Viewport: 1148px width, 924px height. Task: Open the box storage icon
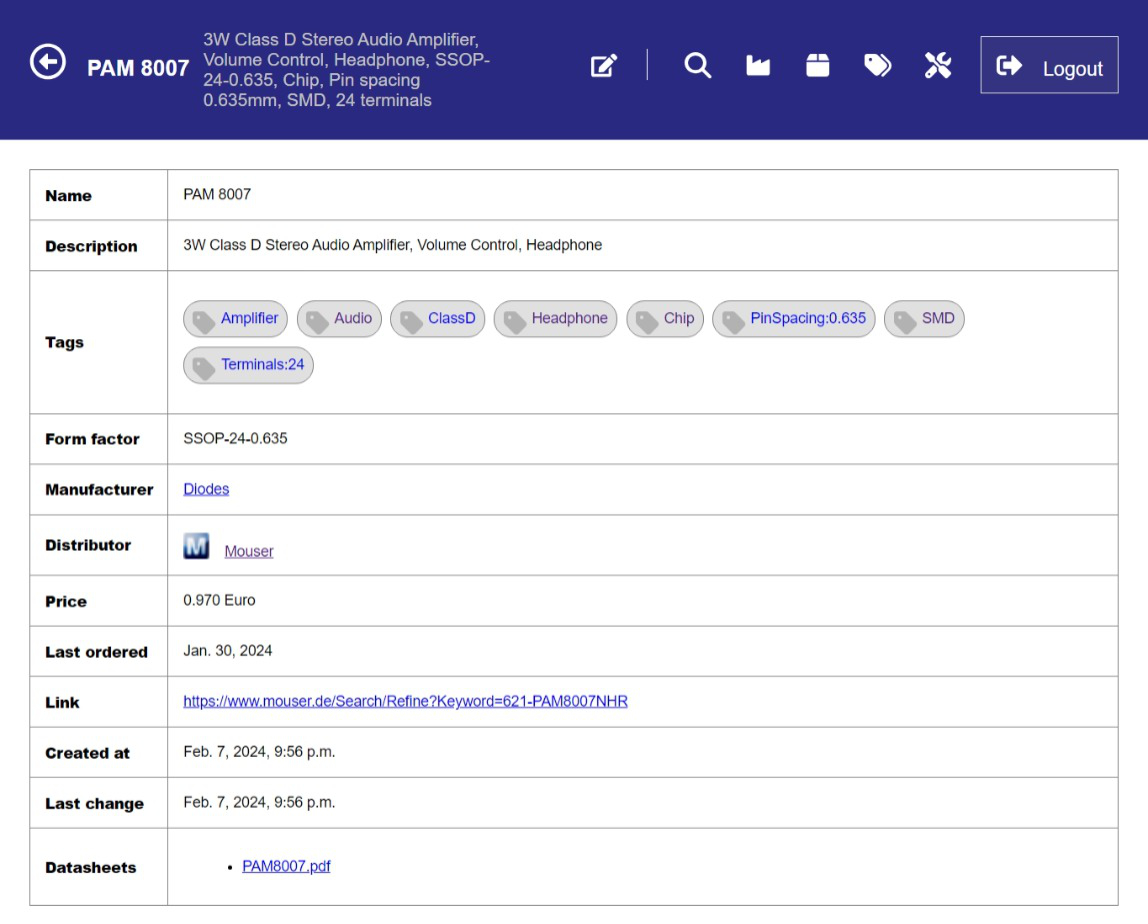pos(818,65)
